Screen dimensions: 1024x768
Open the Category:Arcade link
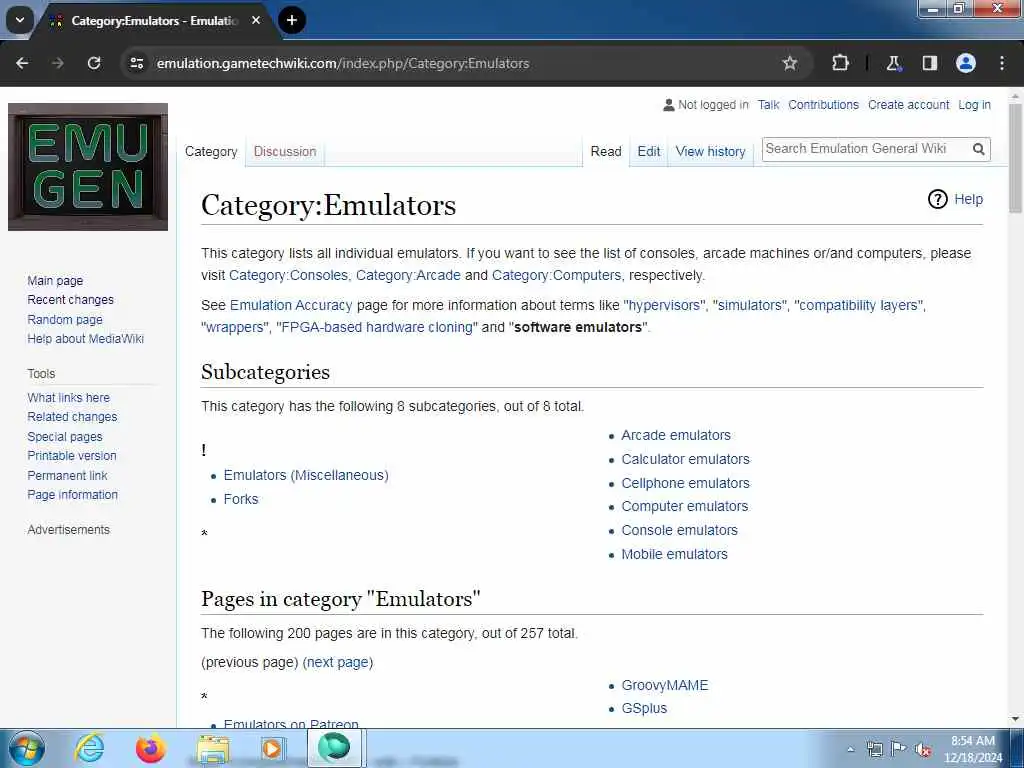[x=408, y=276]
